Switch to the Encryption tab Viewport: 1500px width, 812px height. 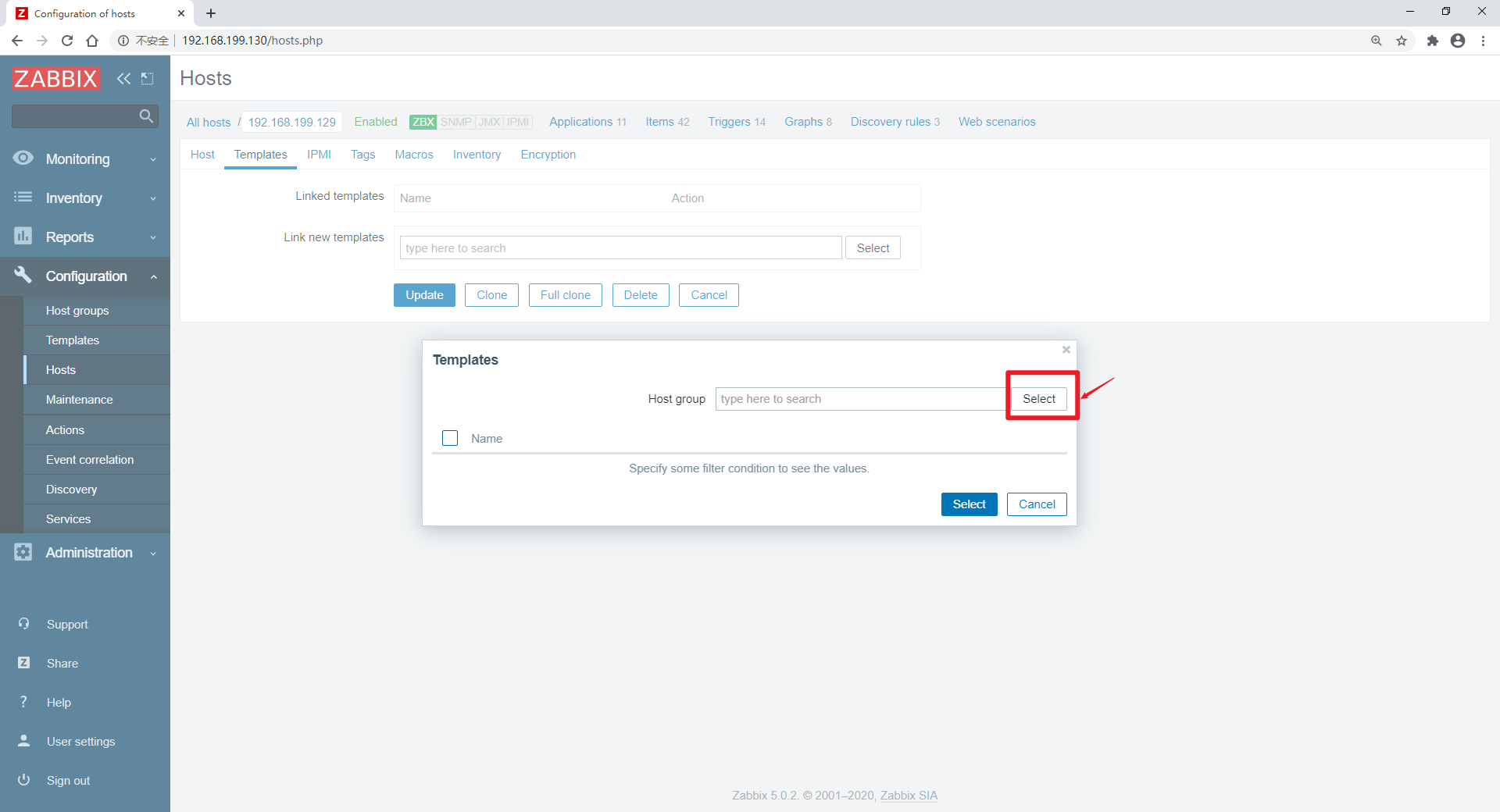[548, 155]
